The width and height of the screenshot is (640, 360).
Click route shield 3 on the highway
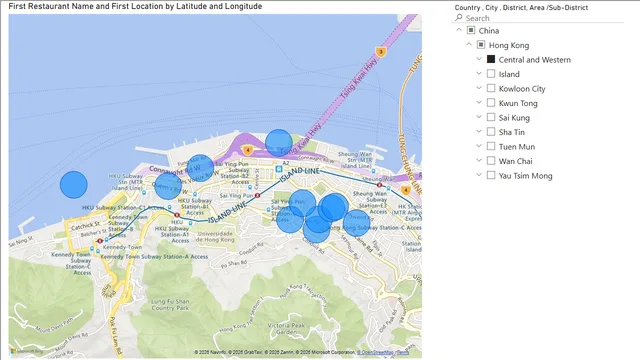(380, 52)
